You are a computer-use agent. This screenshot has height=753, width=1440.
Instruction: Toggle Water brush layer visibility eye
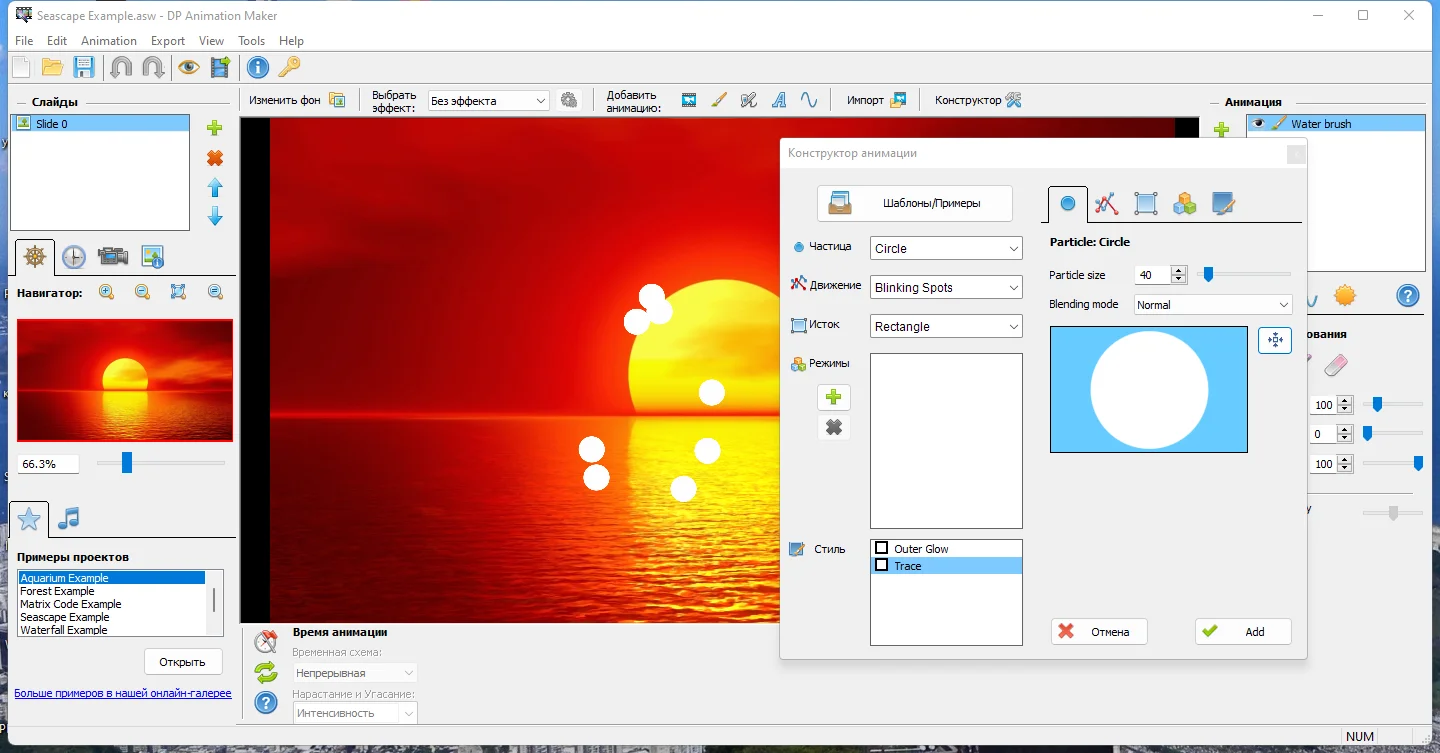(1258, 123)
